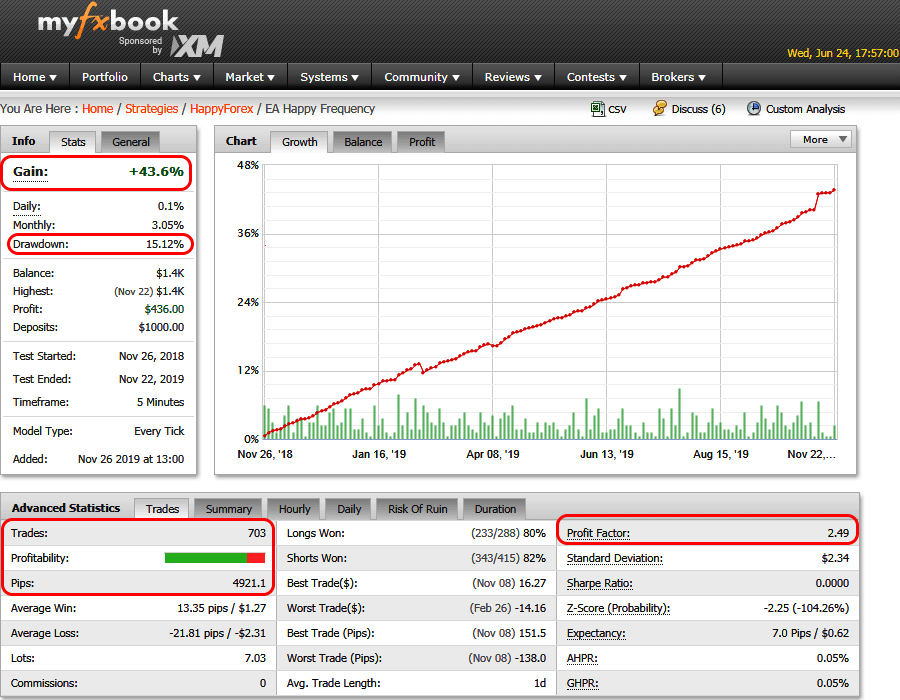The height and width of the screenshot is (700, 900).
Task: Click the Custom Analysis icon
Action: 753,109
